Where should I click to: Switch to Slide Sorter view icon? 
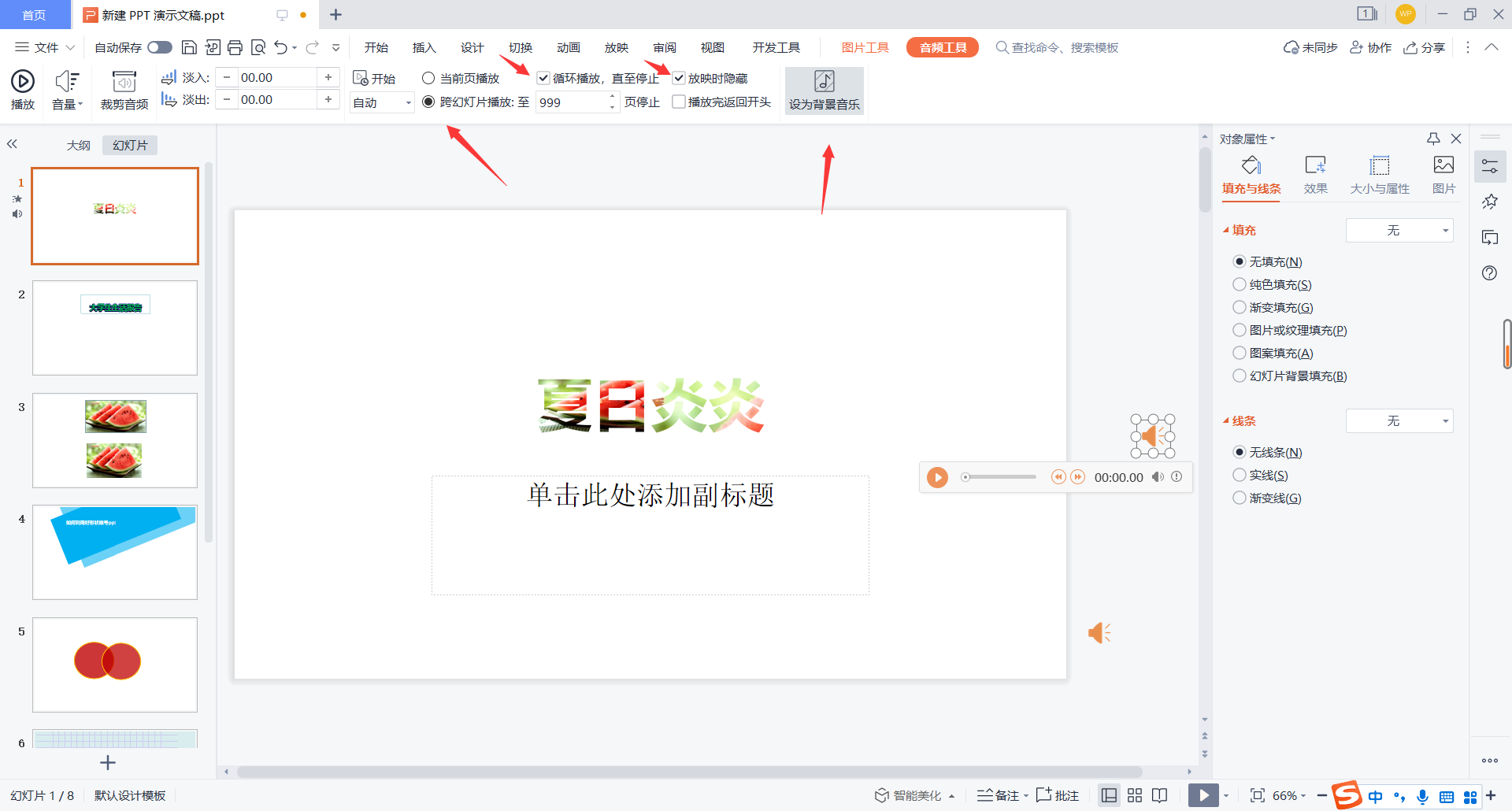[1135, 795]
